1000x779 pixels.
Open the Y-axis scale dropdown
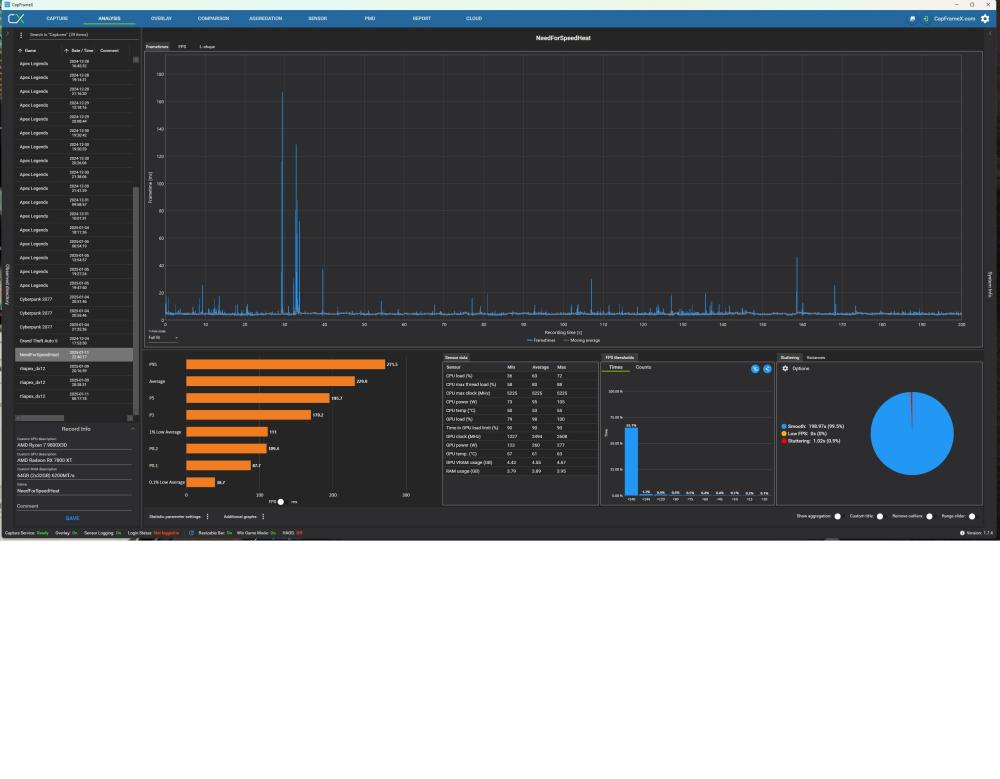point(163,337)
